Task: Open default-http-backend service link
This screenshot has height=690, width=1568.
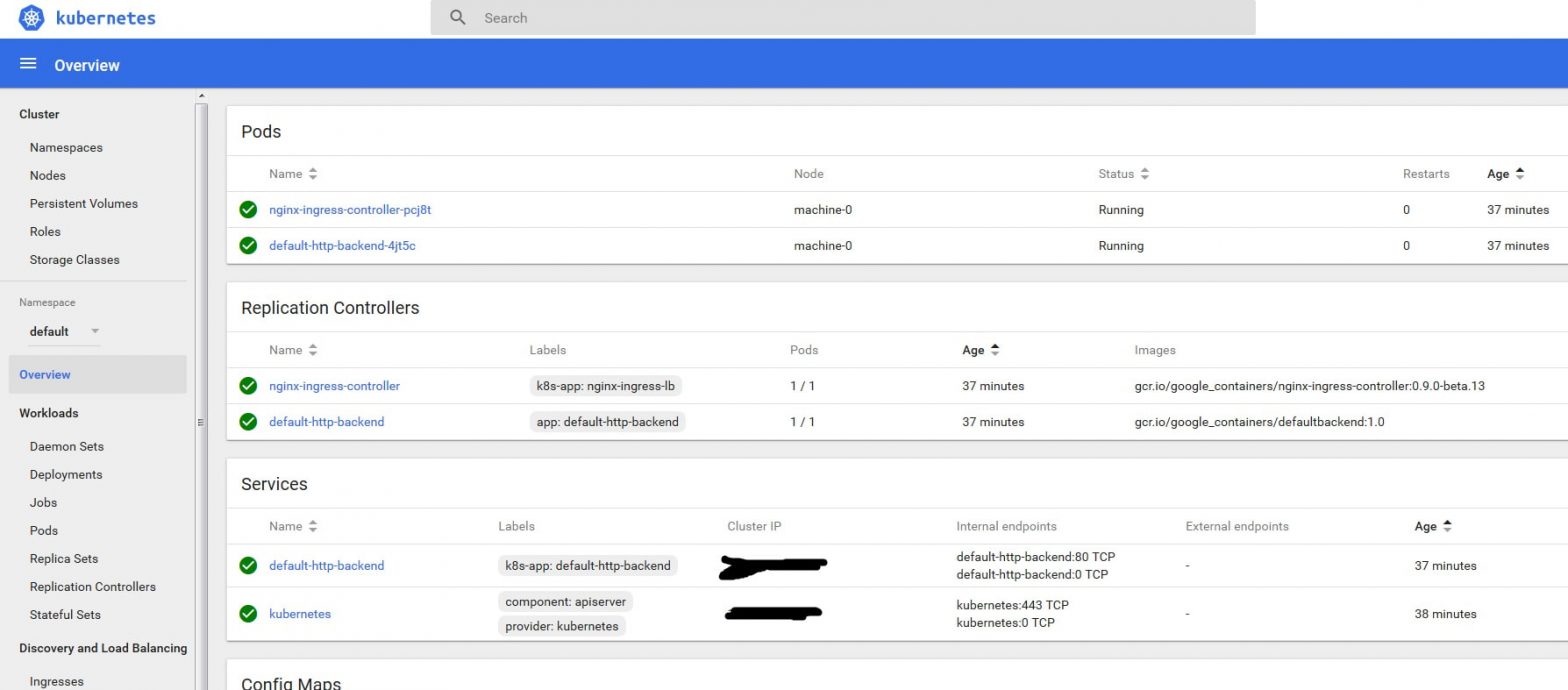Action: click(326, 566)
